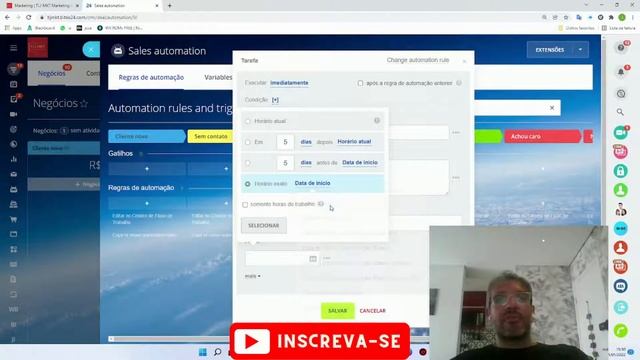Click the browser address bar
This screenshot has width=640, height=360.
click(286, 17)
